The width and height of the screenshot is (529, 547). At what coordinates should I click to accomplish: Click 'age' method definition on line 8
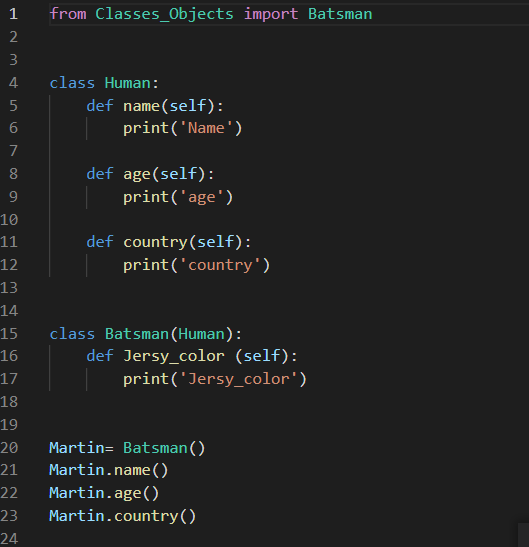point(137,174)
